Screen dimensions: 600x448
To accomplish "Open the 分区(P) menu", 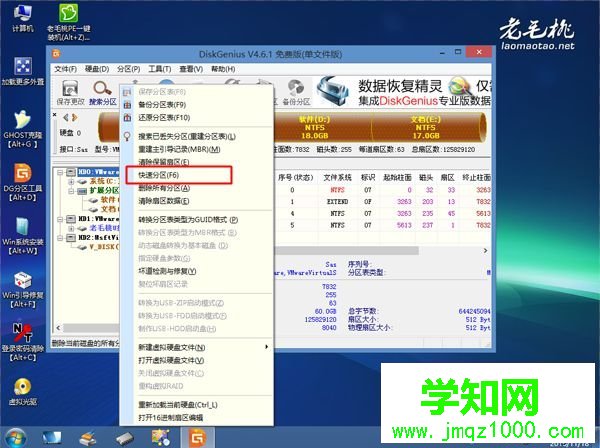I will [x=129, y=69].
